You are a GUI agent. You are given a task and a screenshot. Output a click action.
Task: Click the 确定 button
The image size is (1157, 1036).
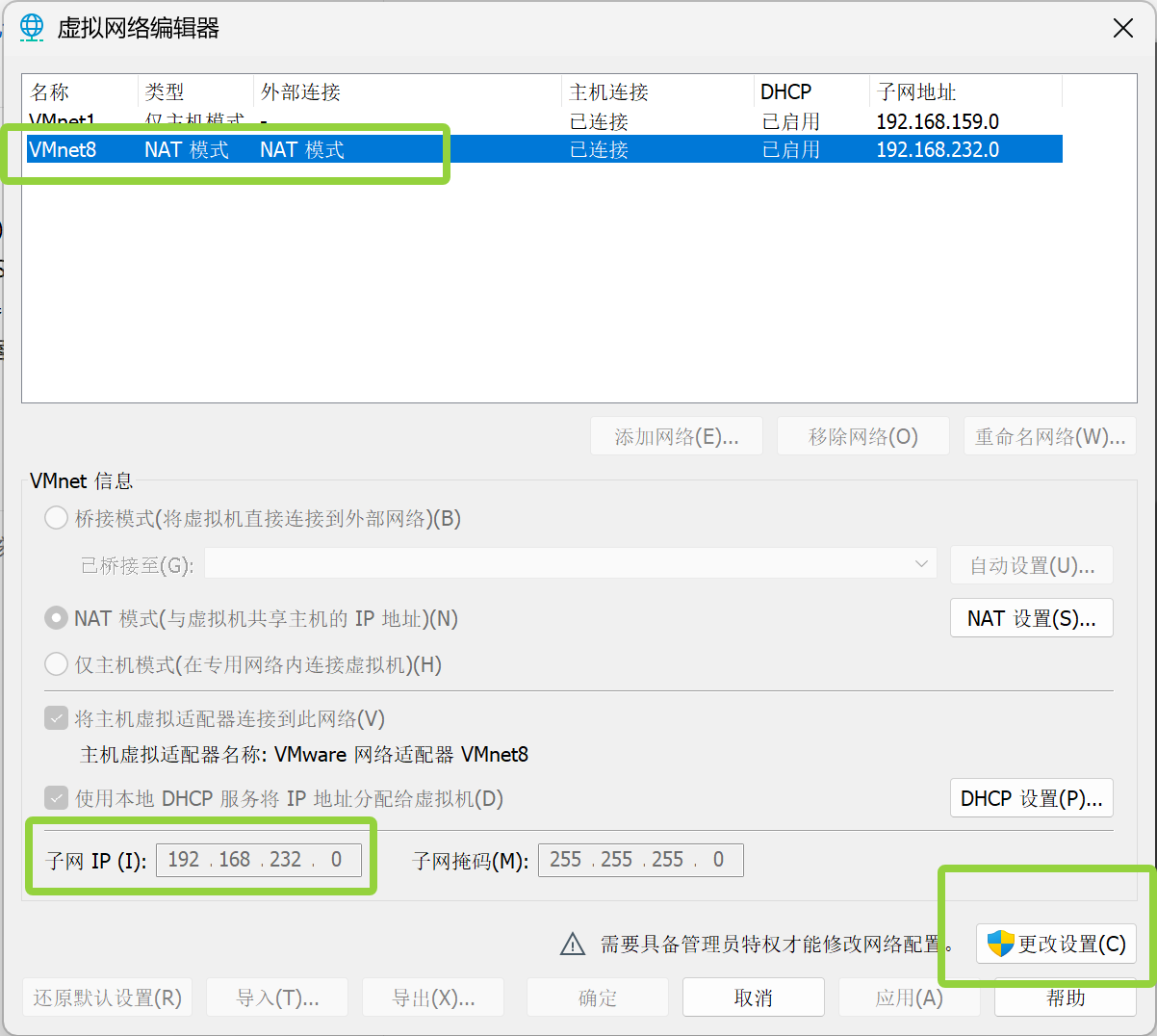point(598,997)
